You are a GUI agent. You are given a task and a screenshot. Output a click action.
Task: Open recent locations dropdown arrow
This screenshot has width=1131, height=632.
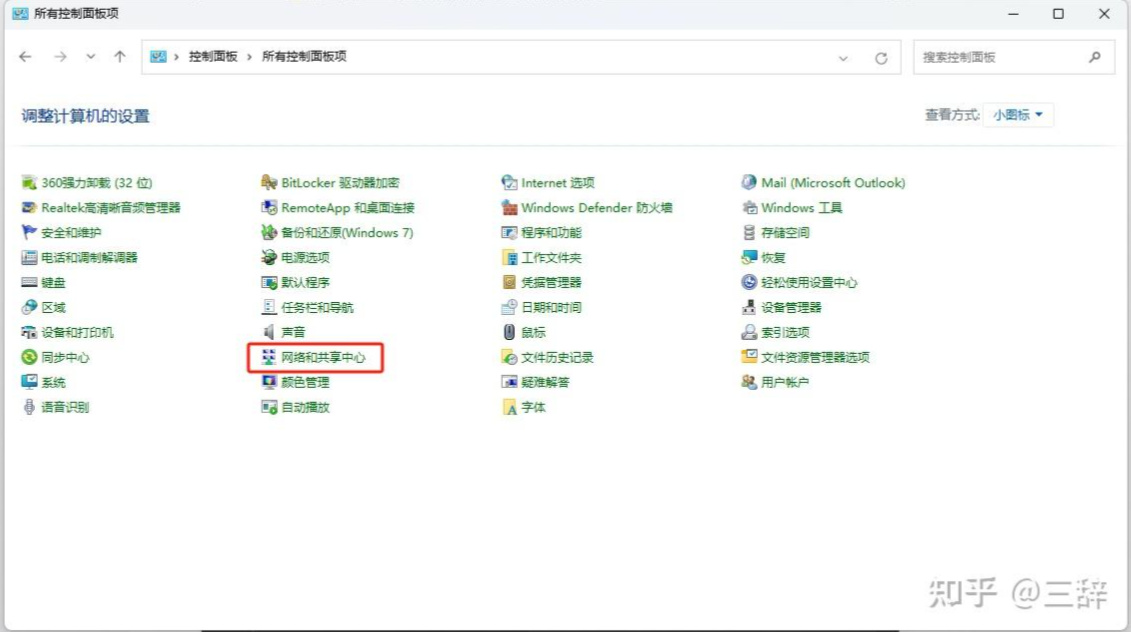tap(91, 57)
